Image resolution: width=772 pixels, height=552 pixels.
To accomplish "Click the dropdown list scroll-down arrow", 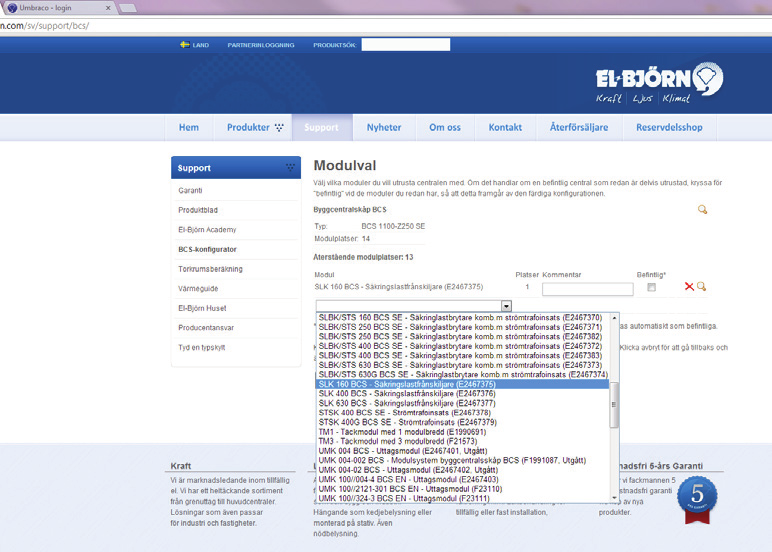I will (x=614, y=498).
